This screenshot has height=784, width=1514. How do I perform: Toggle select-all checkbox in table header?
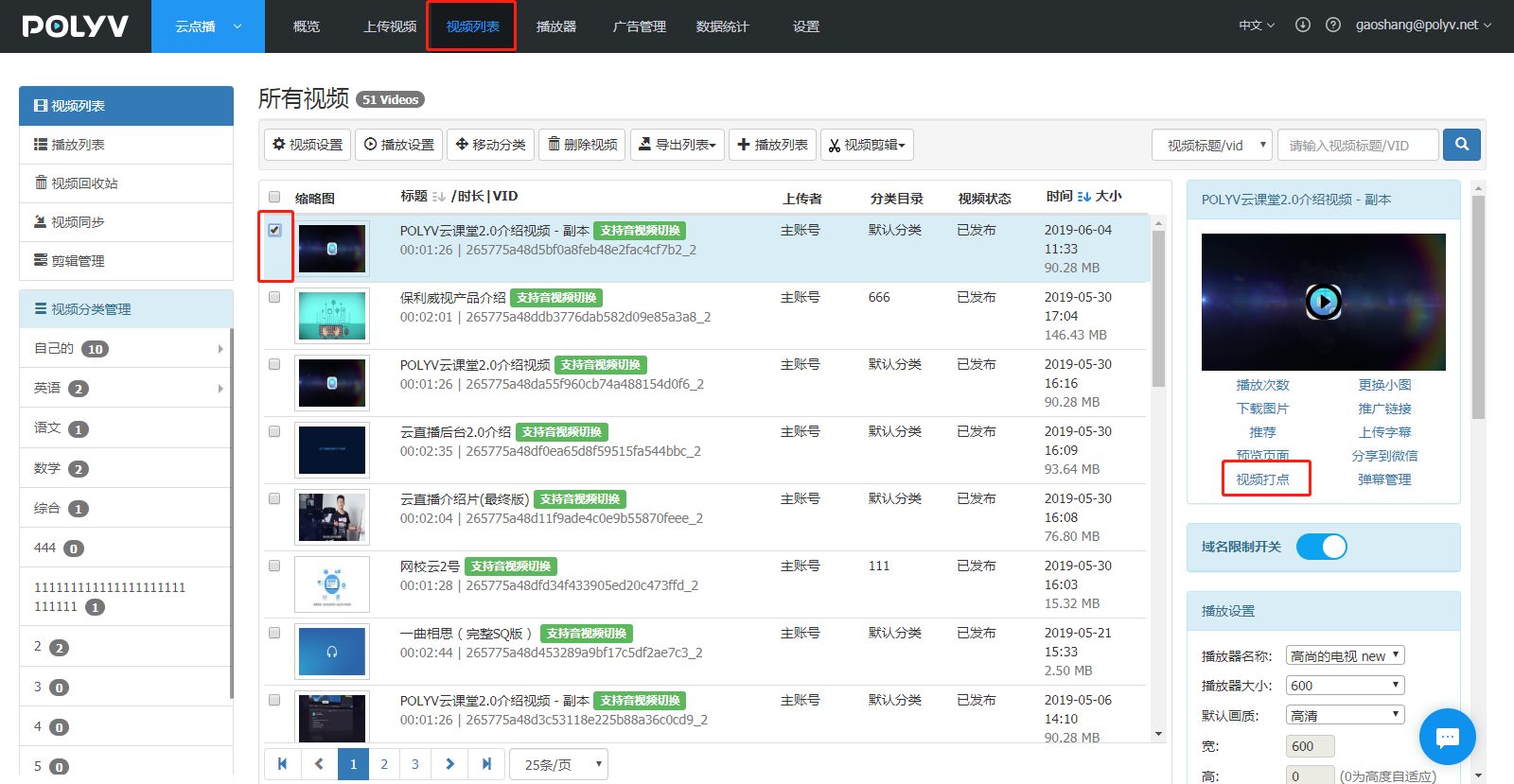tap(274, 197)
